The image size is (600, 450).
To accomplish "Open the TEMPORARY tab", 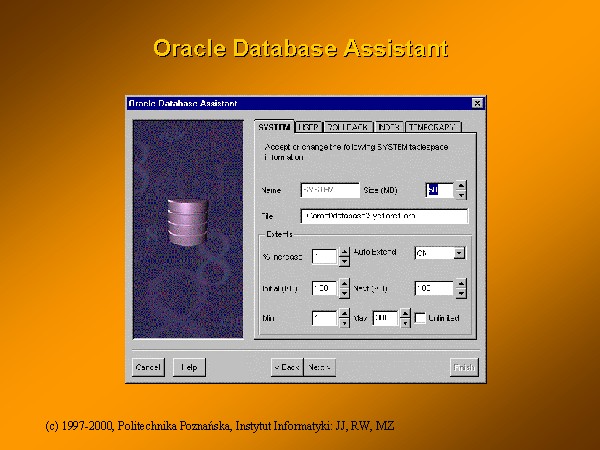I will click(x=433, y=127).
